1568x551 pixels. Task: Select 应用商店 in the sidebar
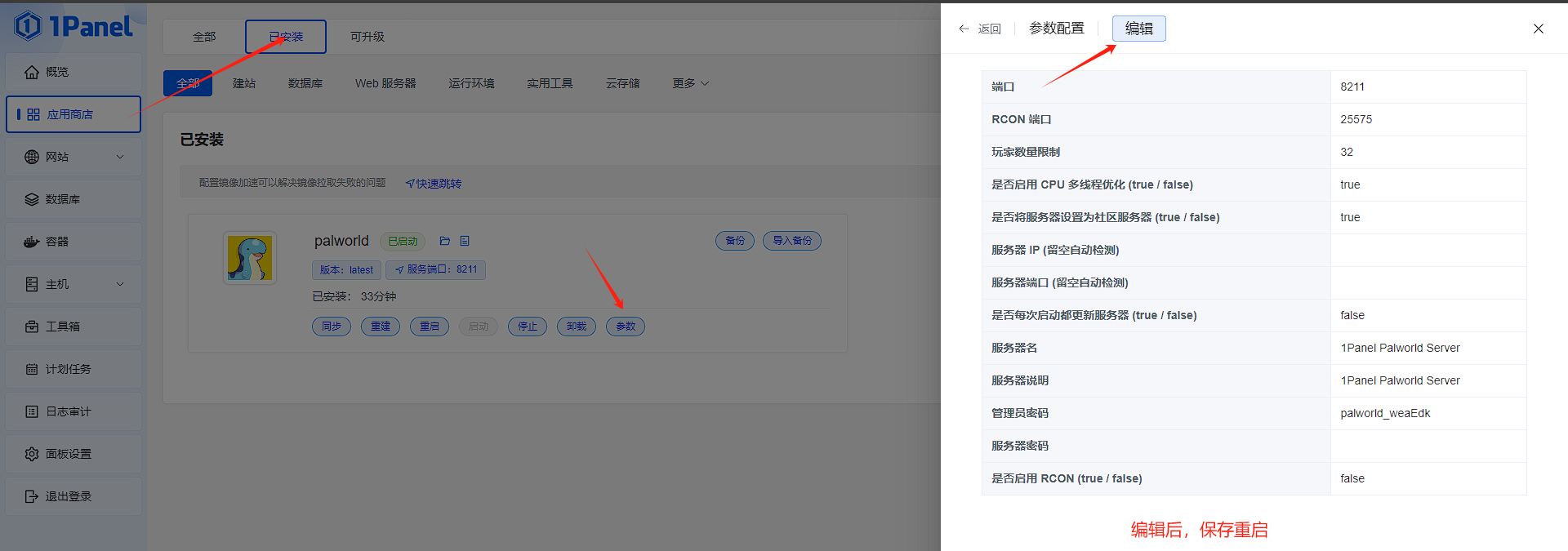(73, 114)
